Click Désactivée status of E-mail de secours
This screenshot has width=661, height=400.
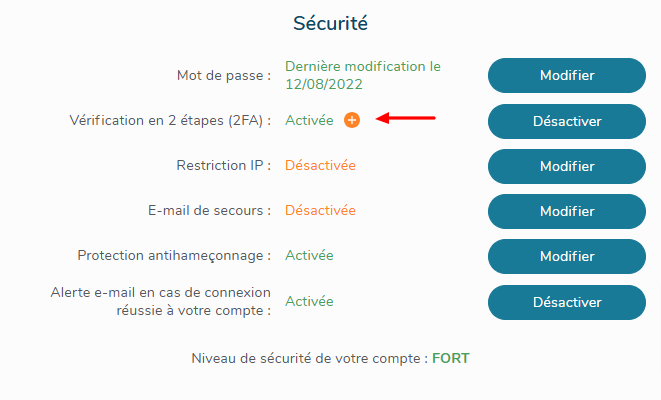click(x=320, y=210)
